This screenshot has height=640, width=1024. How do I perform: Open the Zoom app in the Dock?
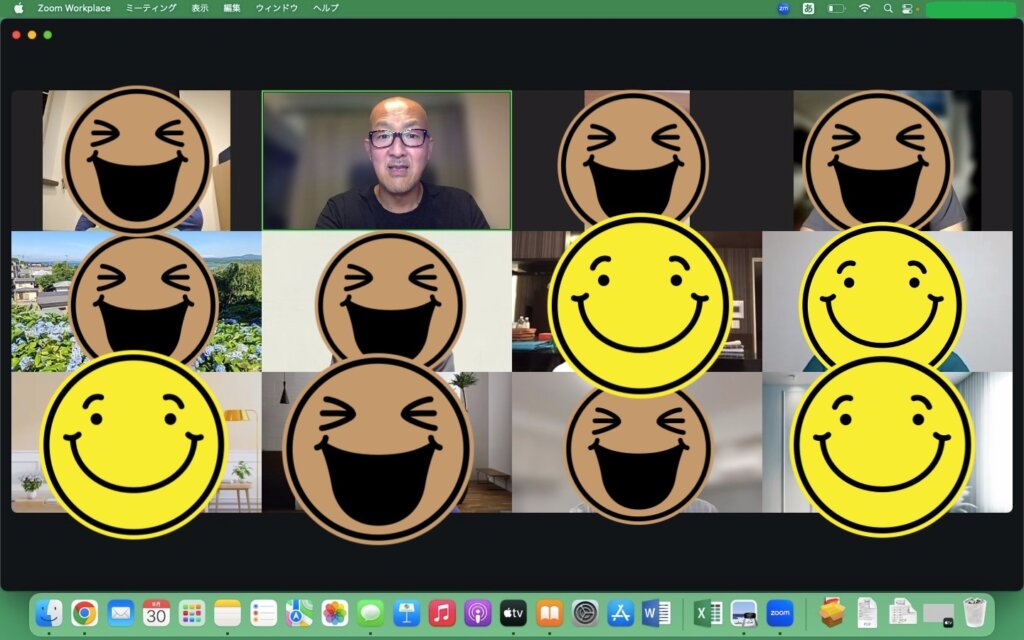(780, 612)
